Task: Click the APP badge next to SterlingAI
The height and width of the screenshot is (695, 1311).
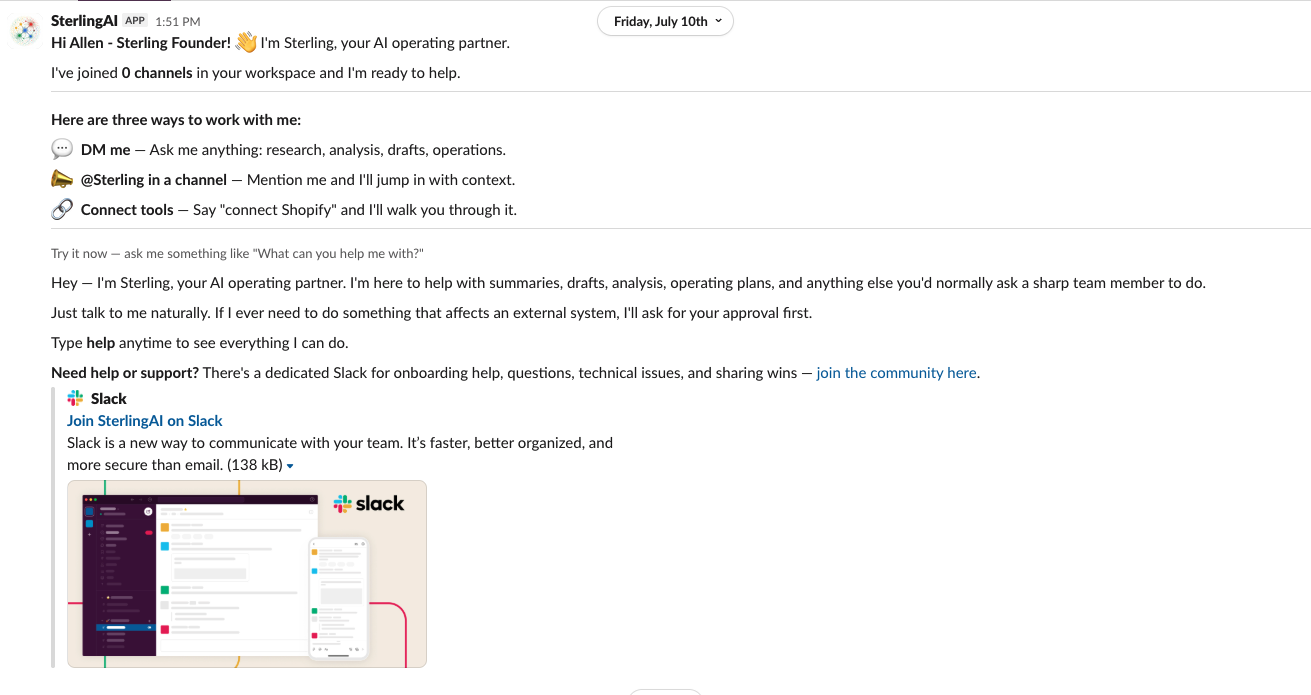Action: [x=135, y=21]
